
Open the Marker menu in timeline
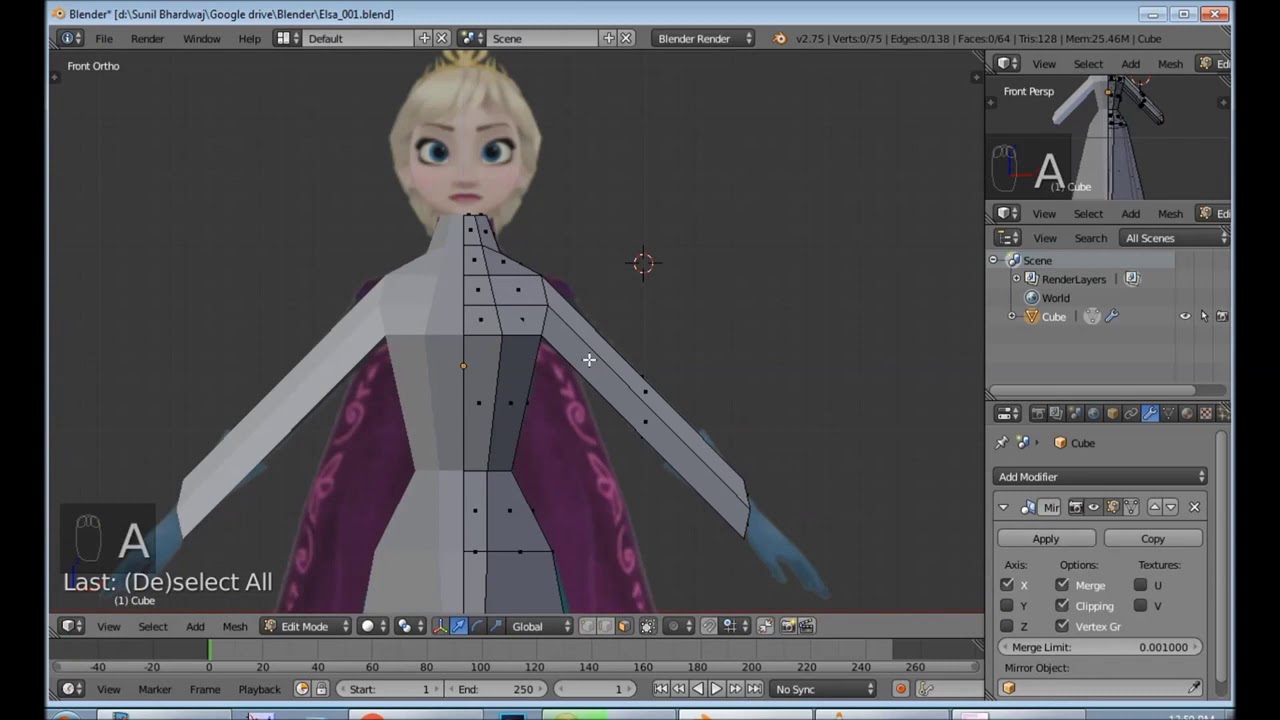click(x=155, y=689)
